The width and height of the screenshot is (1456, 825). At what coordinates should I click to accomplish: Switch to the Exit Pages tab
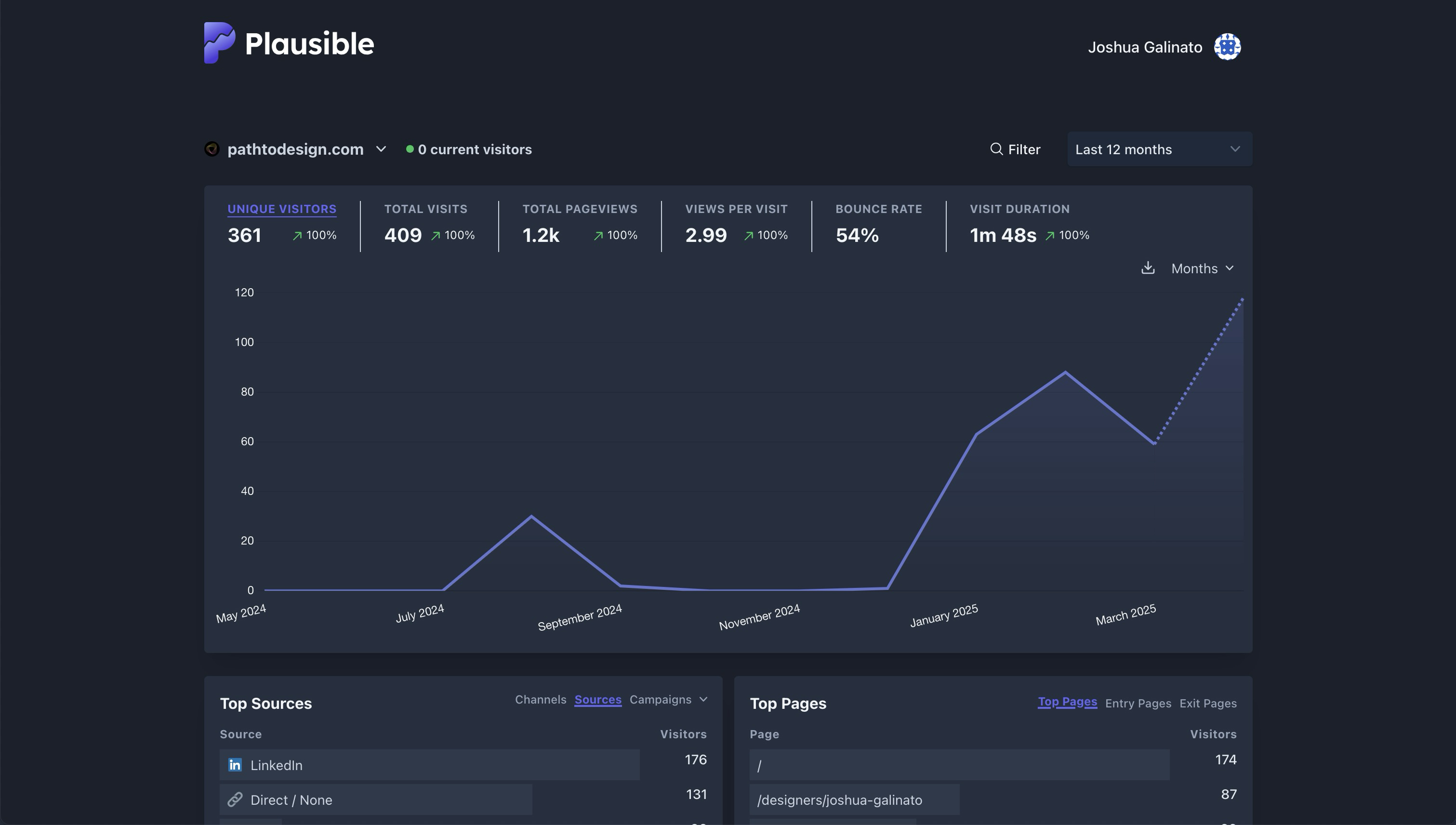(1208, 703)
